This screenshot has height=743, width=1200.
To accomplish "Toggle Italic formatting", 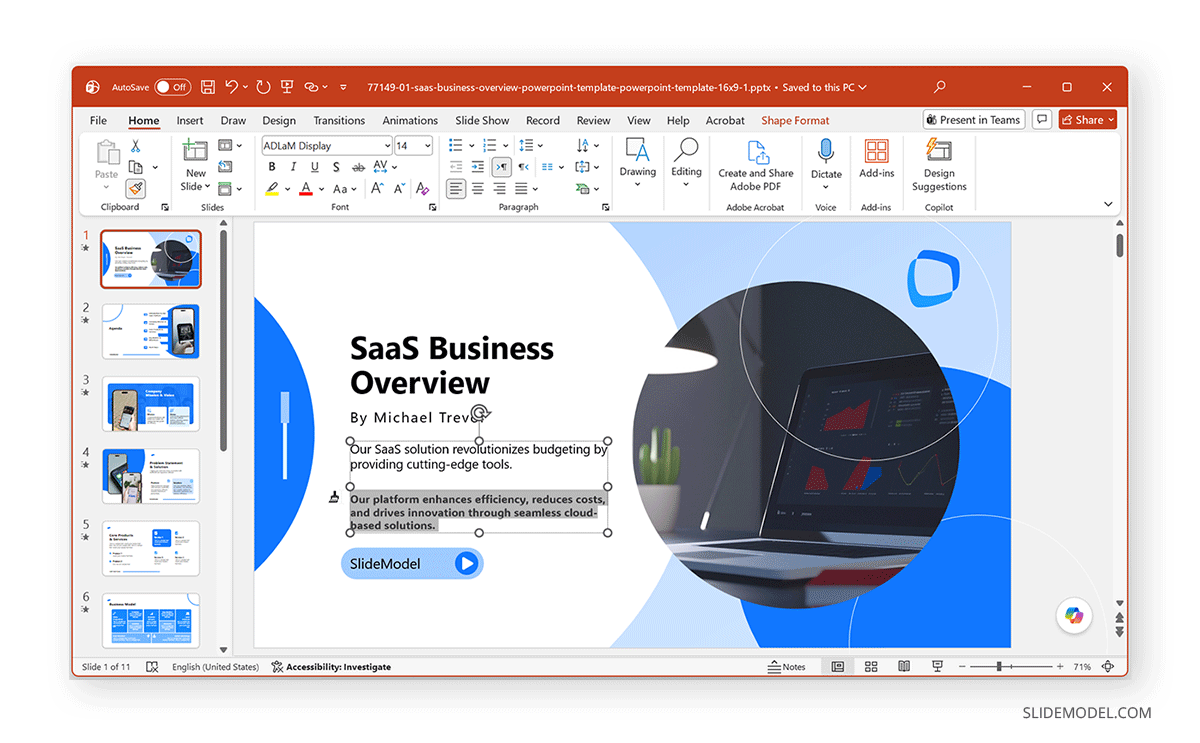I will coord(293,167).
